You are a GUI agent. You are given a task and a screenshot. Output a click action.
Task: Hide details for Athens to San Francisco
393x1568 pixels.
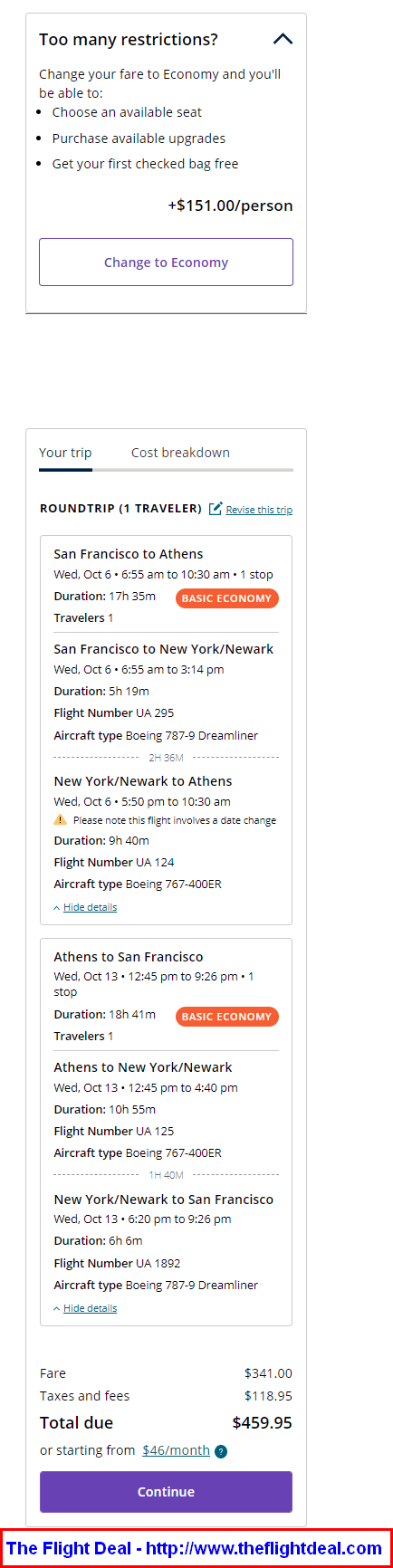point(90,1308)
